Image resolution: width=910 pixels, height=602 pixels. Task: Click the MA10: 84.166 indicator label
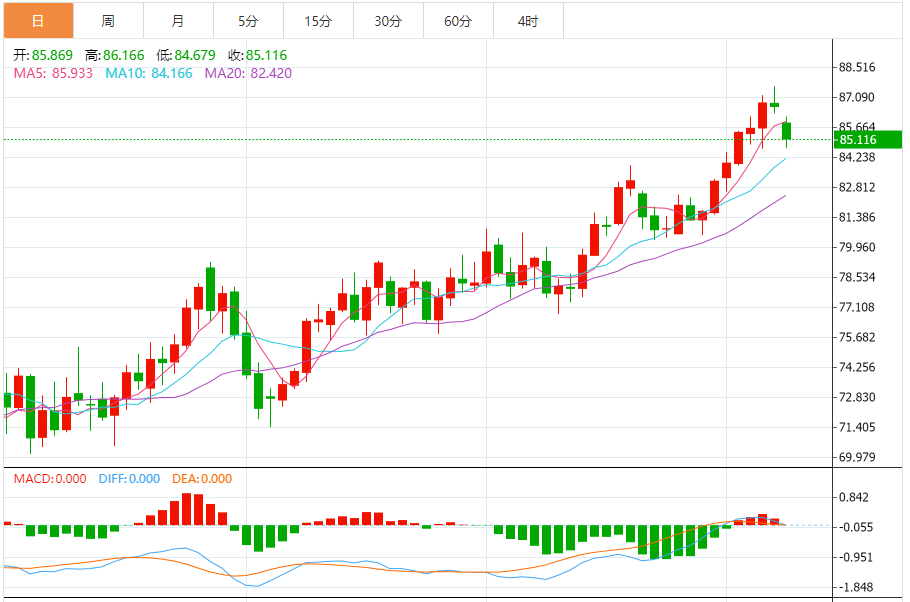pos(149,73)
